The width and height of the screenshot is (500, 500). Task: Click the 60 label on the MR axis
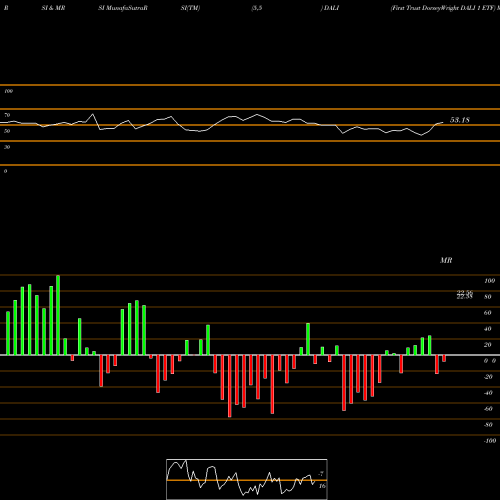pyautogui.click(x=488, y=313)
